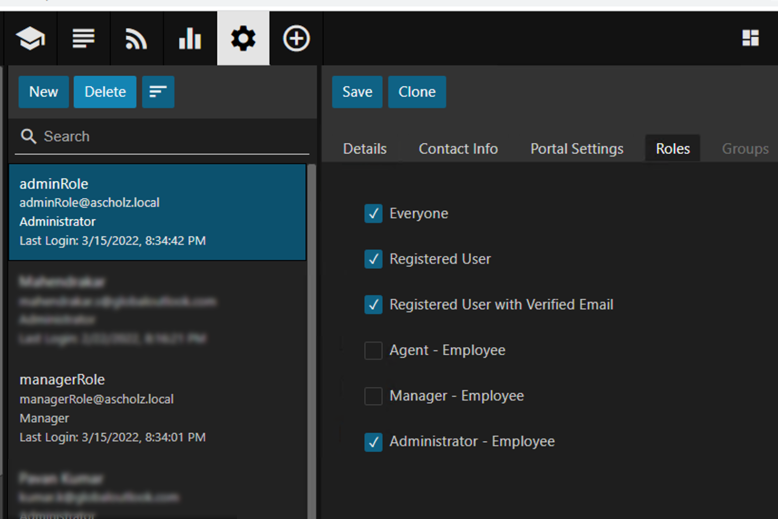Click the Search users input field
778x519 pixels.
tap(170, 137)
